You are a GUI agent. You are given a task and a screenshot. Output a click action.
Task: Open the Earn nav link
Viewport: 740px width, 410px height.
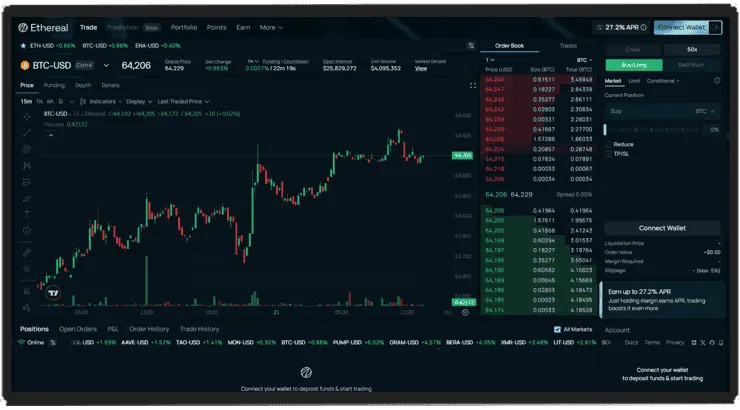[x=243, y=27]
